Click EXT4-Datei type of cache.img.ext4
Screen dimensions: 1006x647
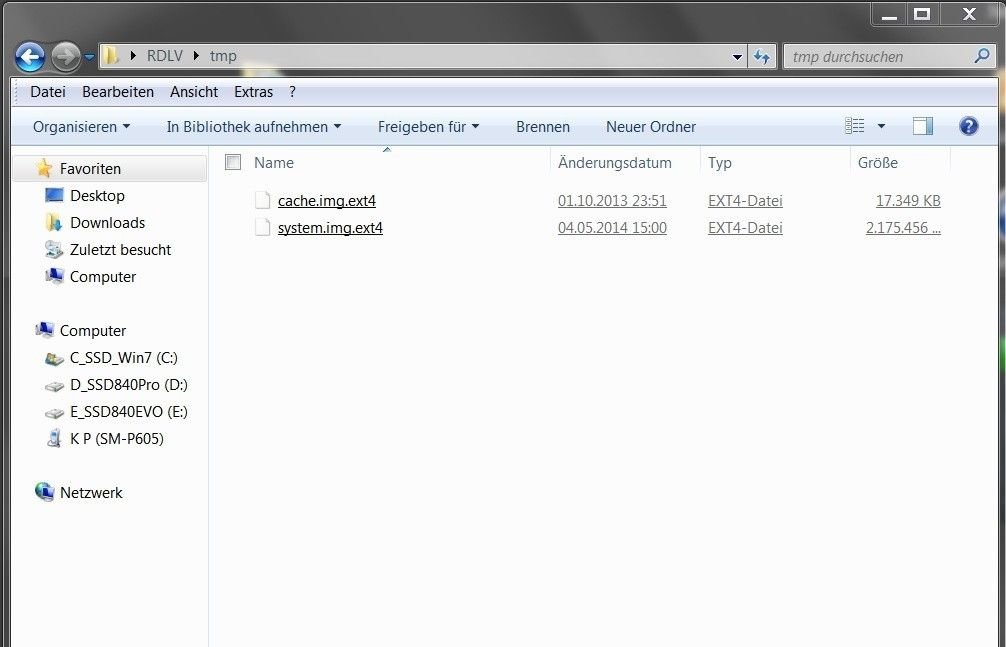(x=745, y=200)
